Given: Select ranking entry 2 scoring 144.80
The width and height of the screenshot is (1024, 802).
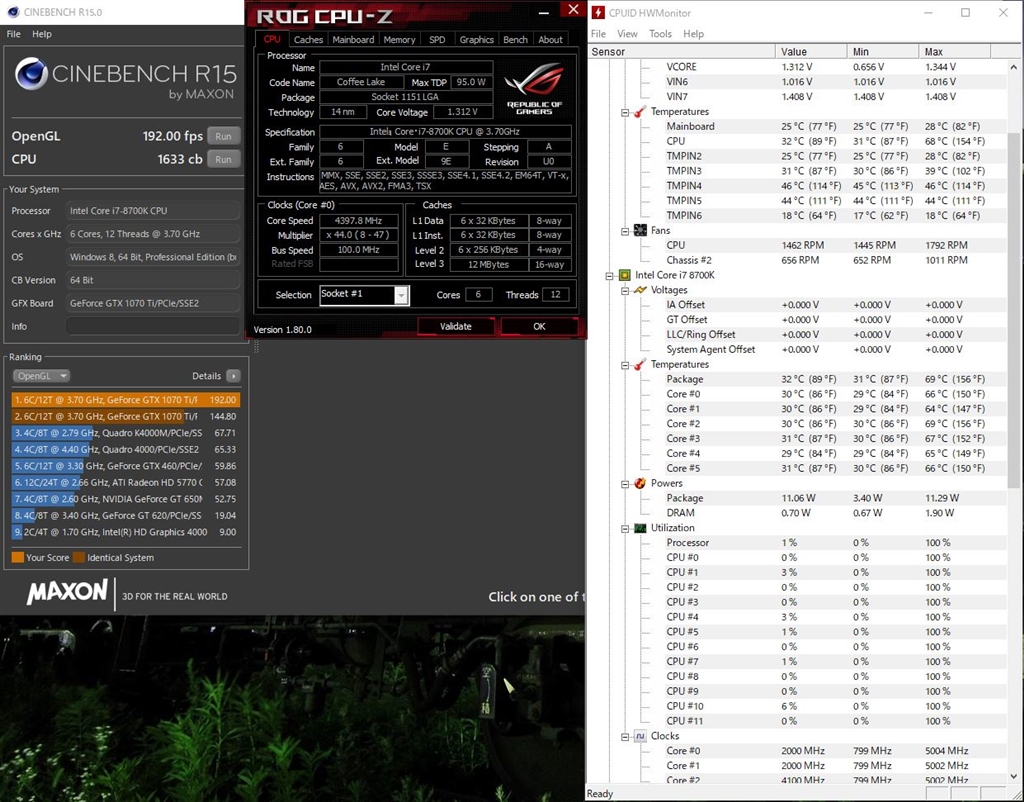Looking at the screenshot, I should [125, 416].
